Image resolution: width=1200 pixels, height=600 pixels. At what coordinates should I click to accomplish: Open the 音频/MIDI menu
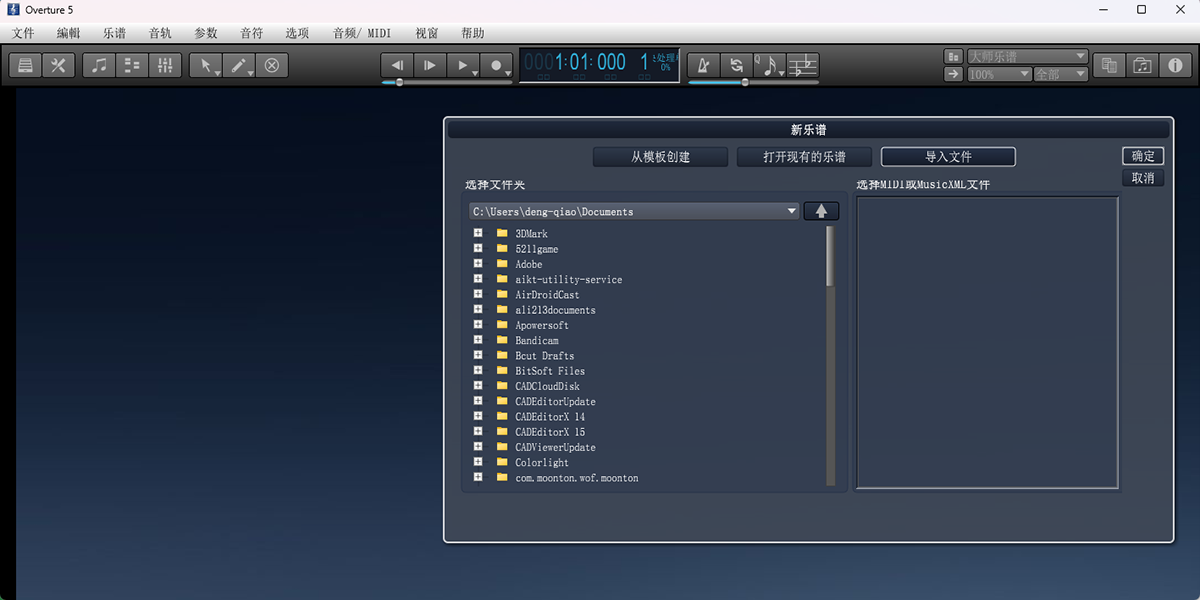pos(362,33)
